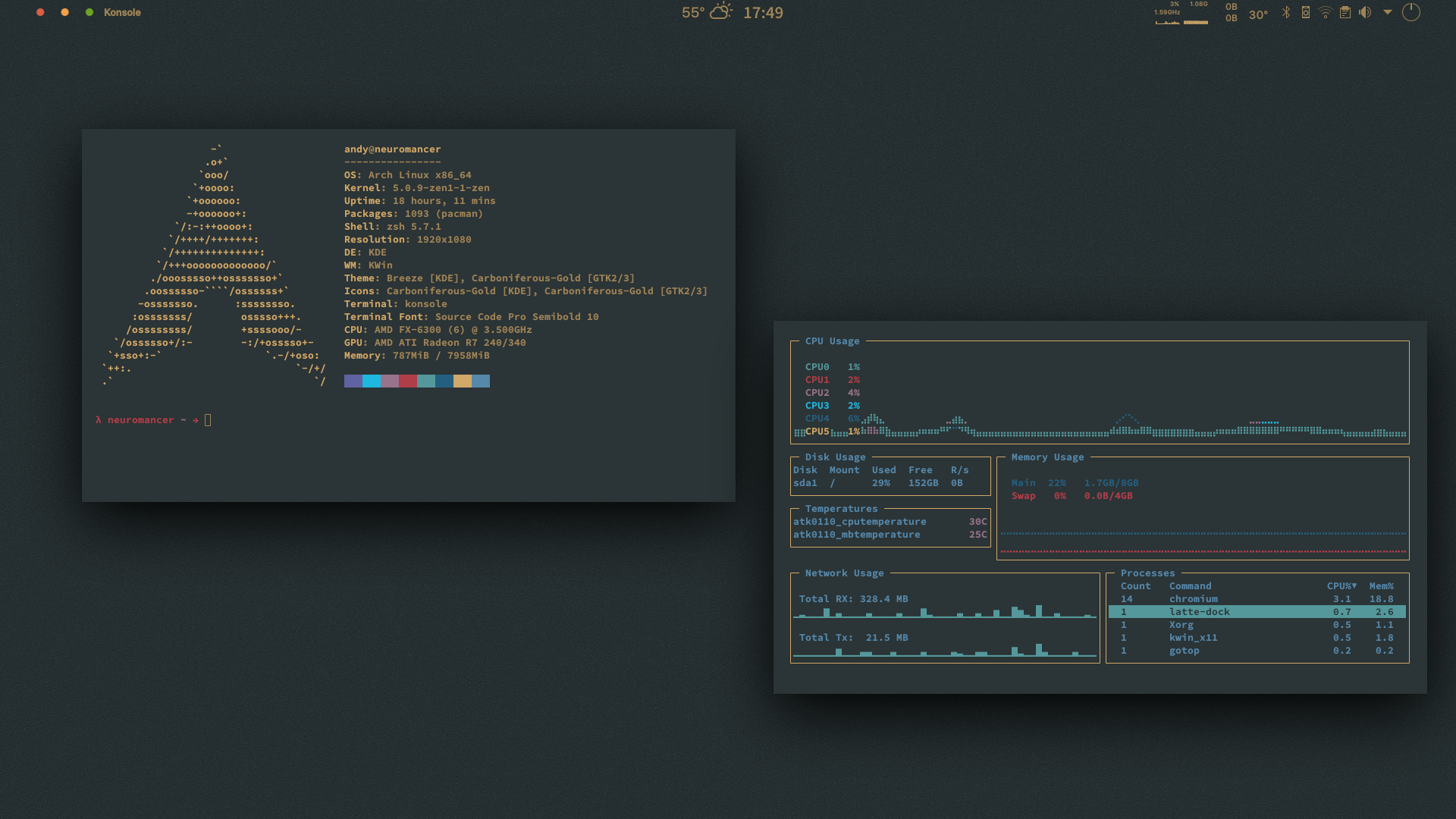Click the green maximize dot in top panel
This screenshot has width=1456, height=819.
[x=89, y=12]
